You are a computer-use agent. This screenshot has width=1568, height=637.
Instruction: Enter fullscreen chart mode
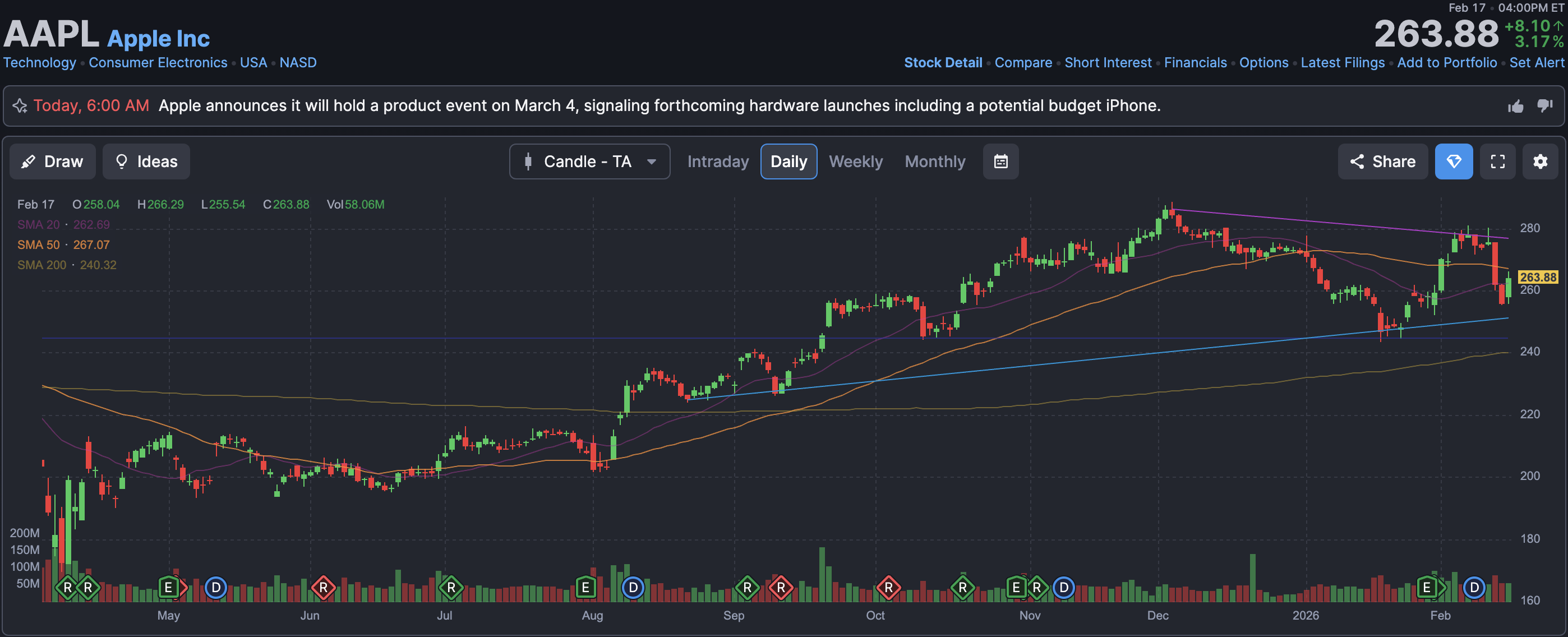click(x=1497, y=161)
